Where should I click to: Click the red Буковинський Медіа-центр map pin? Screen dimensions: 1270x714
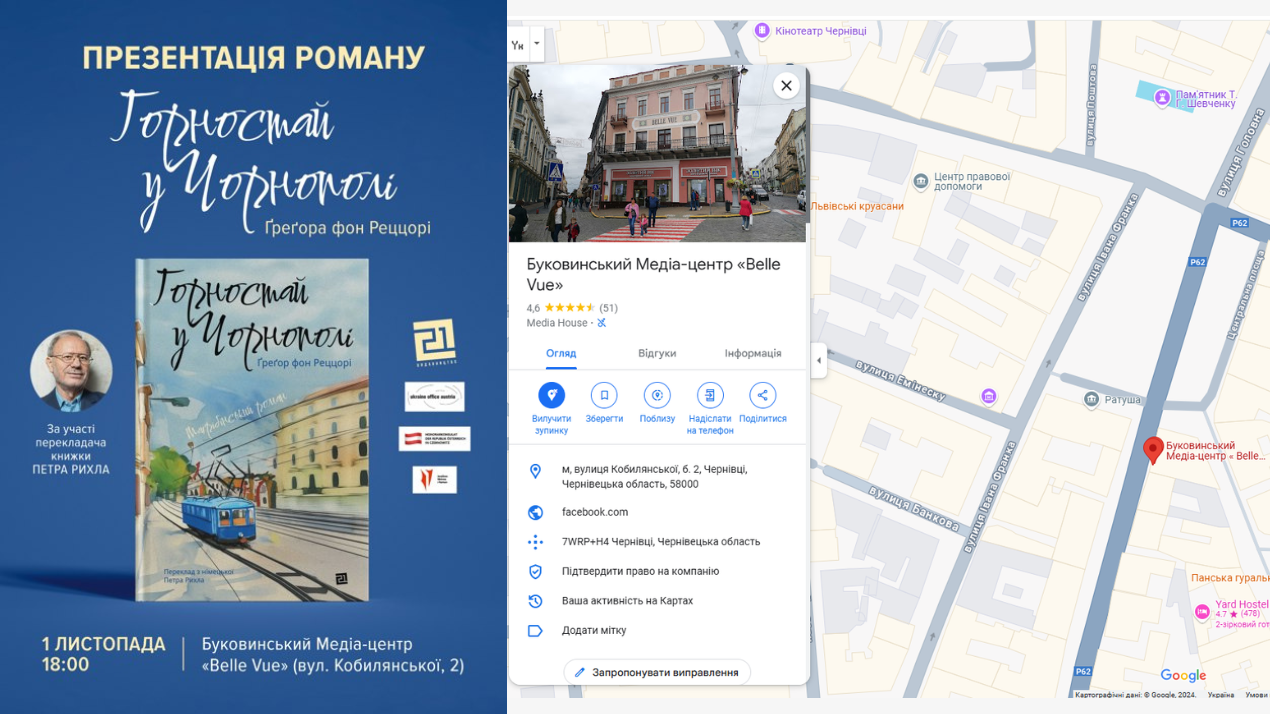pos(1152,450)
